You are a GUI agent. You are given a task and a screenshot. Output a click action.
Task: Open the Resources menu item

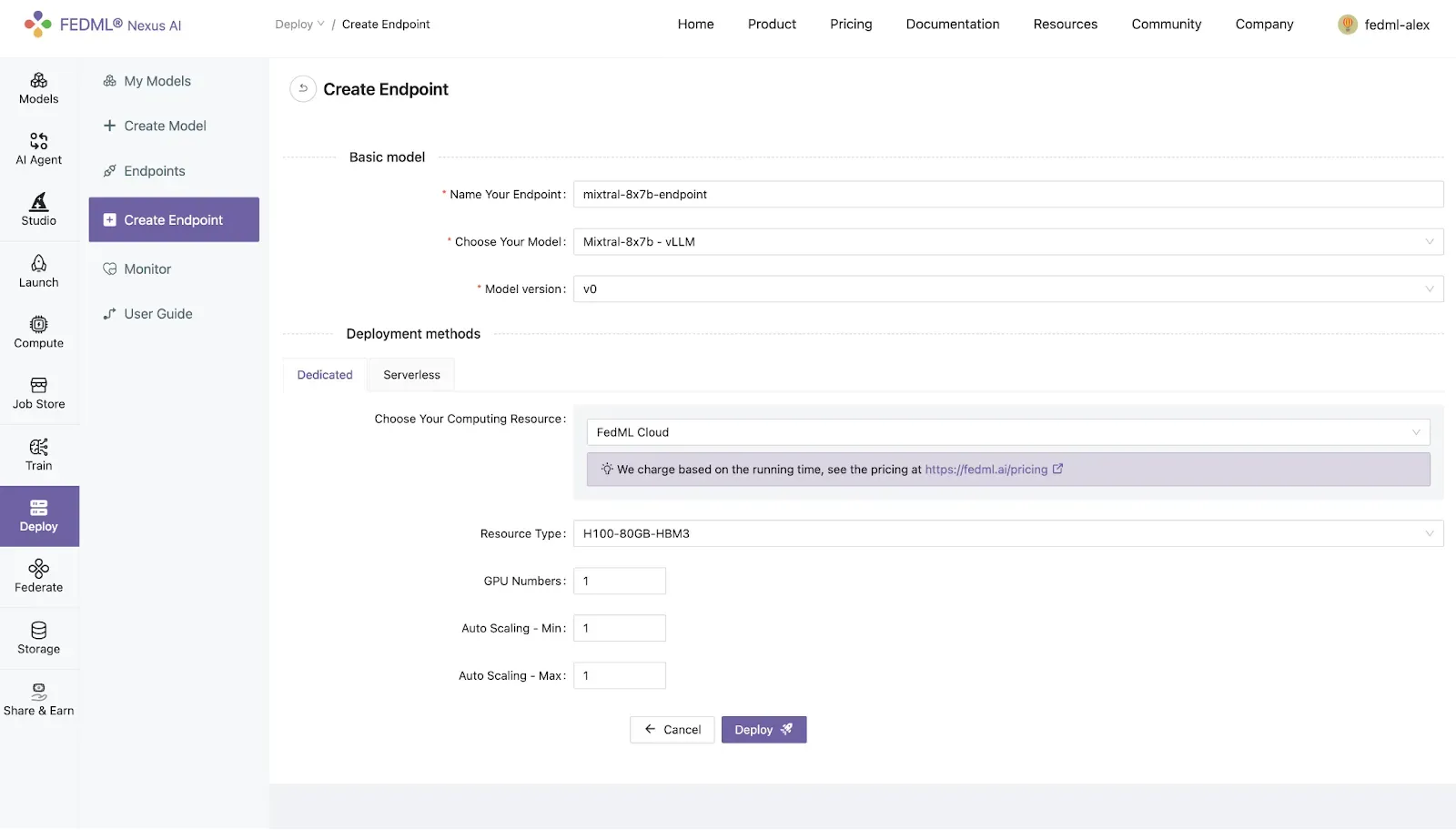coord(1066,25)
